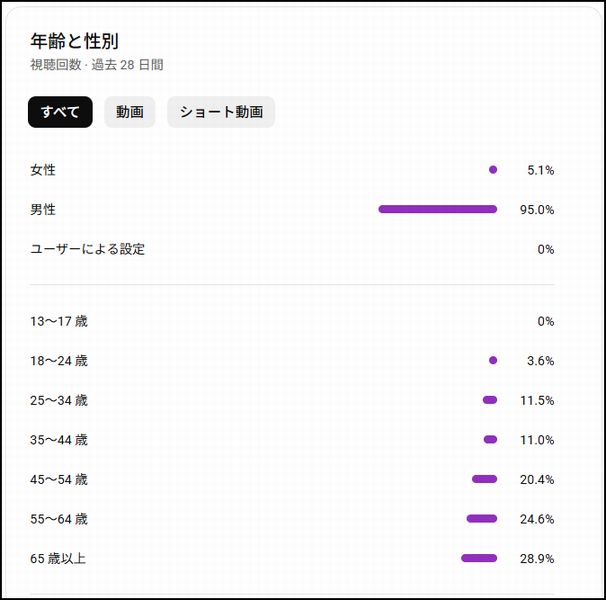Viewport: 606px width, 600px height.
Task: Click the 25〜34 歳 purple bar
Action: [x=490, y=400]
